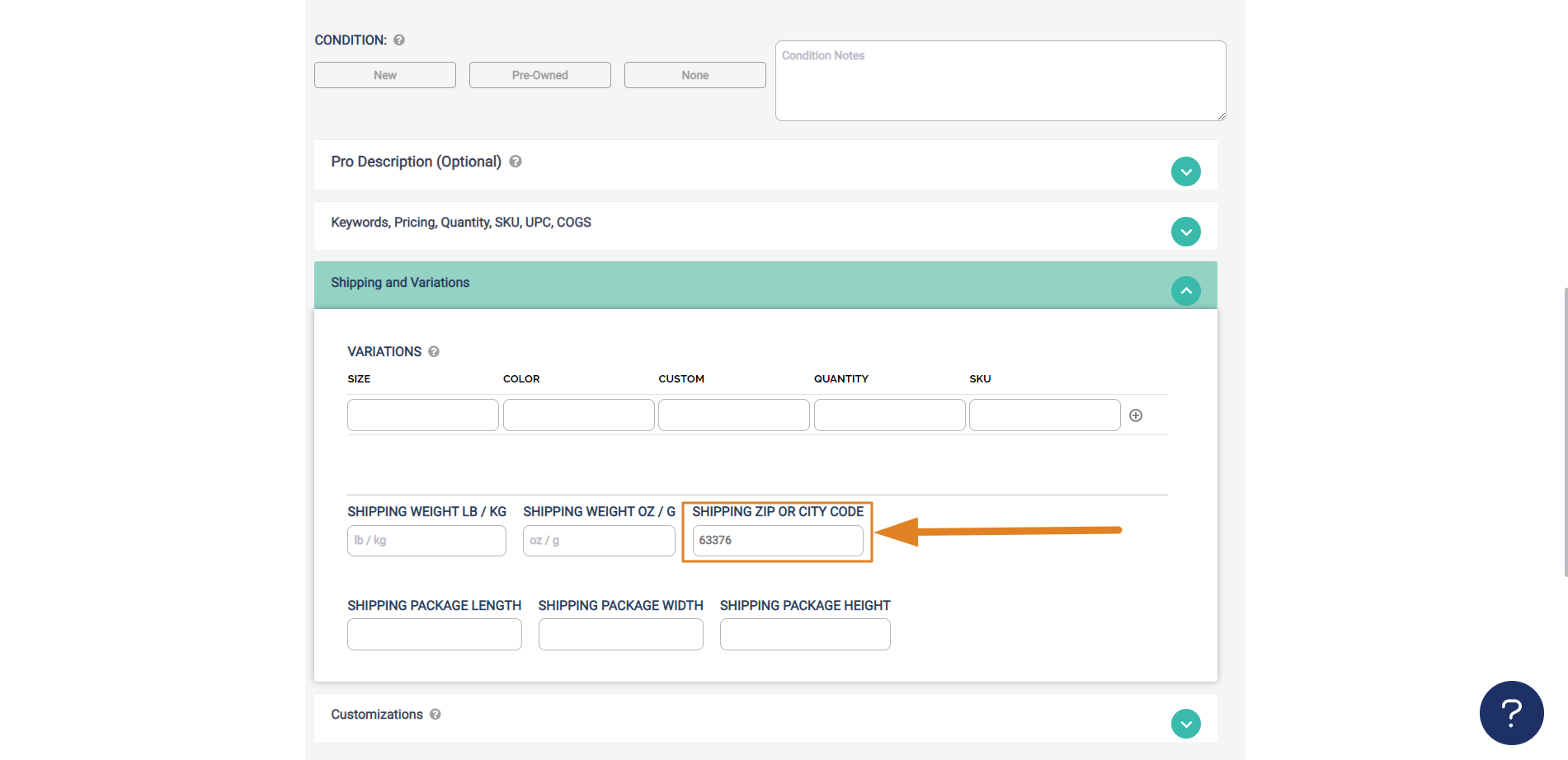Focus the variation SIZE field
The height and width of the screenshot is (760, 1568).
[423, 415]
